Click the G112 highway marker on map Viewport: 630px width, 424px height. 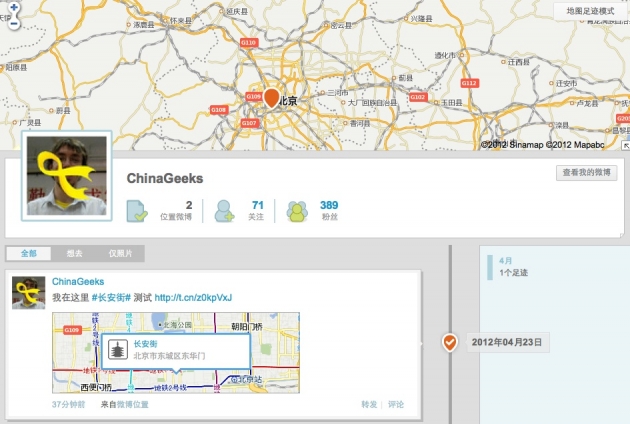pyautogui.click(x=469, y=83)
